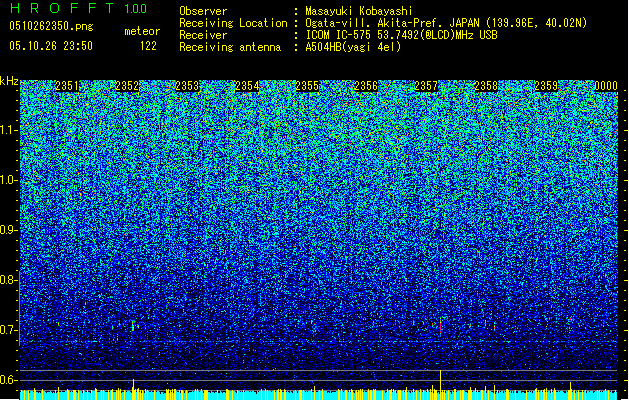Click the 1.1 kHz axis label
The image size is (629, 400).
pyautogui.click(x=8, y=130)
